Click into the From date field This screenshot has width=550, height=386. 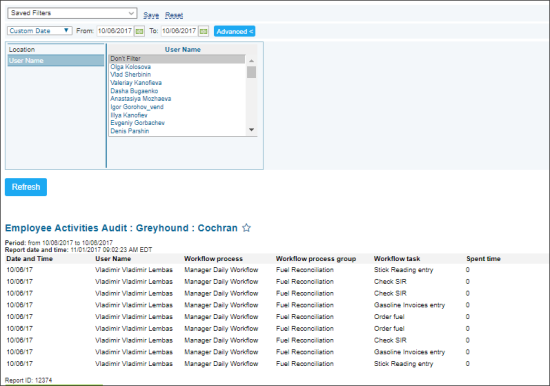click(x=115, y=31)
